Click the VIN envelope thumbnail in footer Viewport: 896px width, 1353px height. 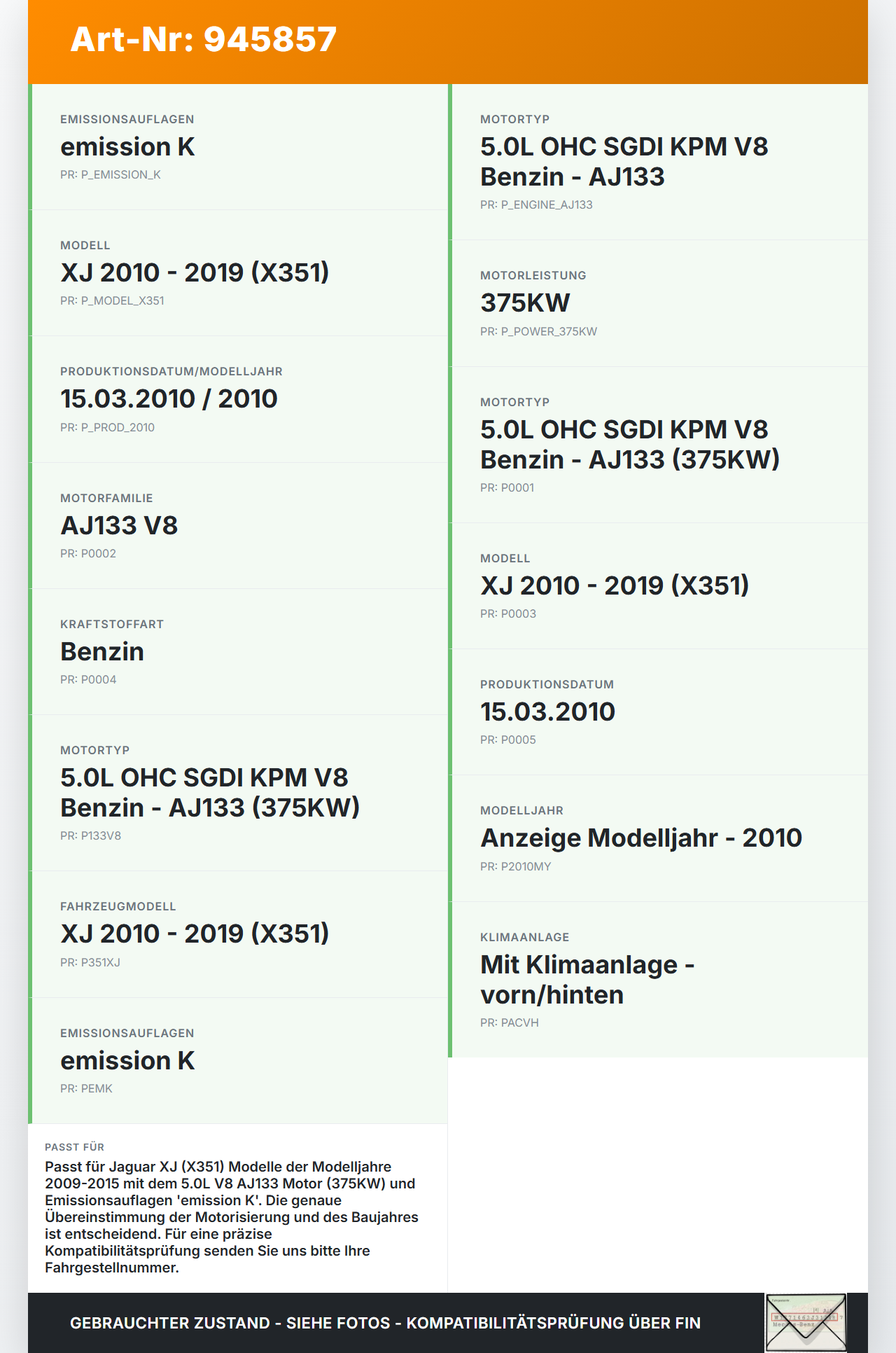pyautogui.click(x=806, y=1322)
